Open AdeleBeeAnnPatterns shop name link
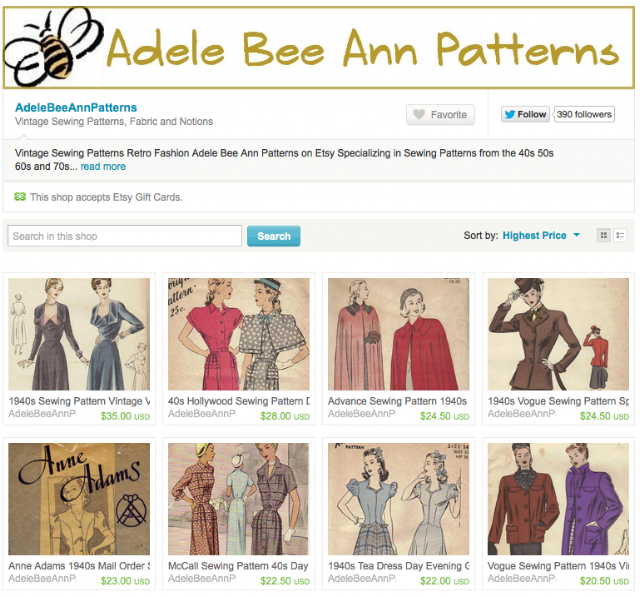Viewport: 640px width, 597px height. point(76,108)
